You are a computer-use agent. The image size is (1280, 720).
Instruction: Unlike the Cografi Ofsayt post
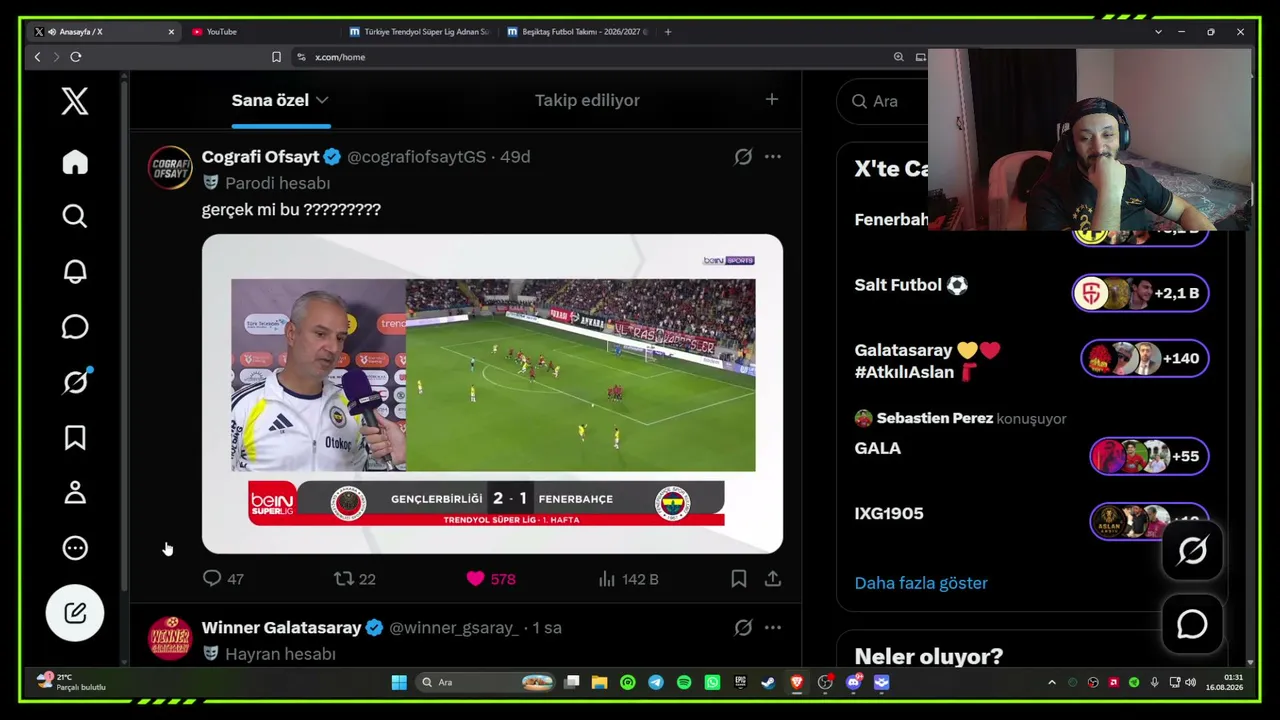click(491, 579)
